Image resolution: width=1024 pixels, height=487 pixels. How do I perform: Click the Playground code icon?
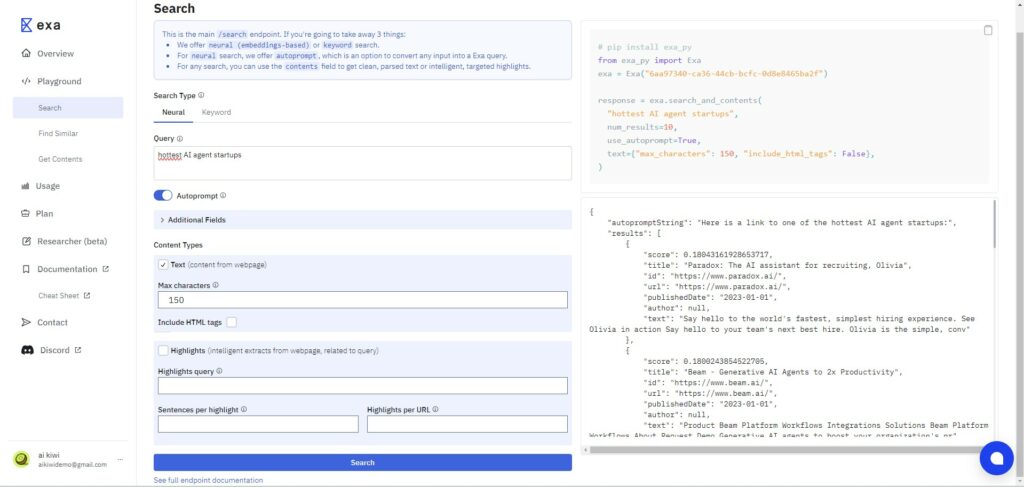pos(25,81)
